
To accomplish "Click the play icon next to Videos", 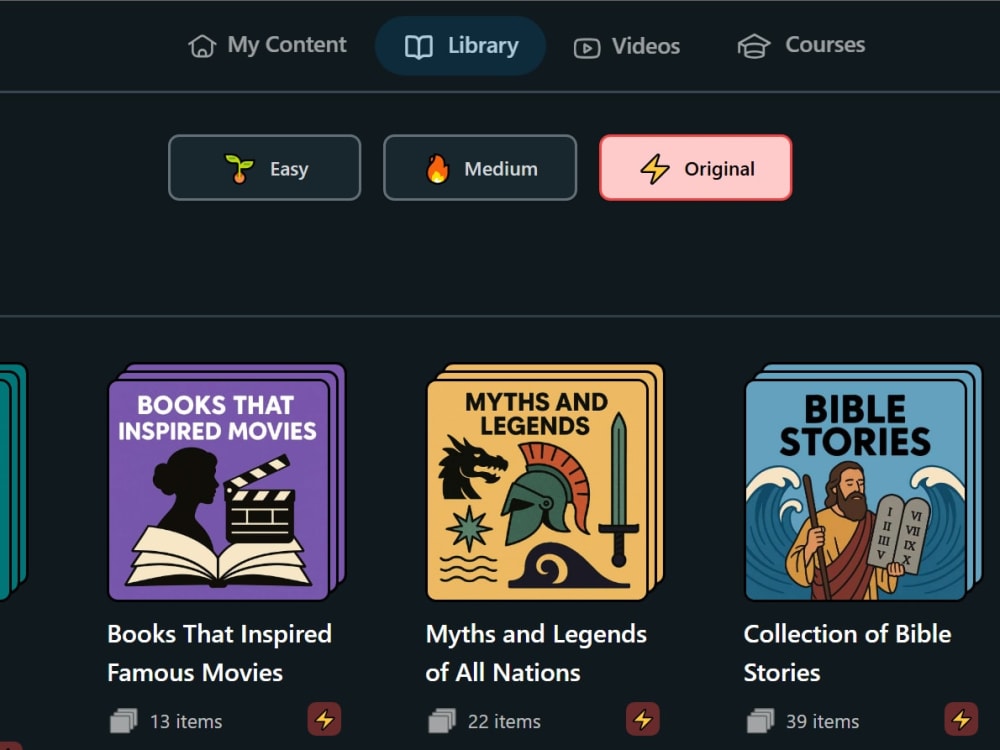I will tap(587, 48).
